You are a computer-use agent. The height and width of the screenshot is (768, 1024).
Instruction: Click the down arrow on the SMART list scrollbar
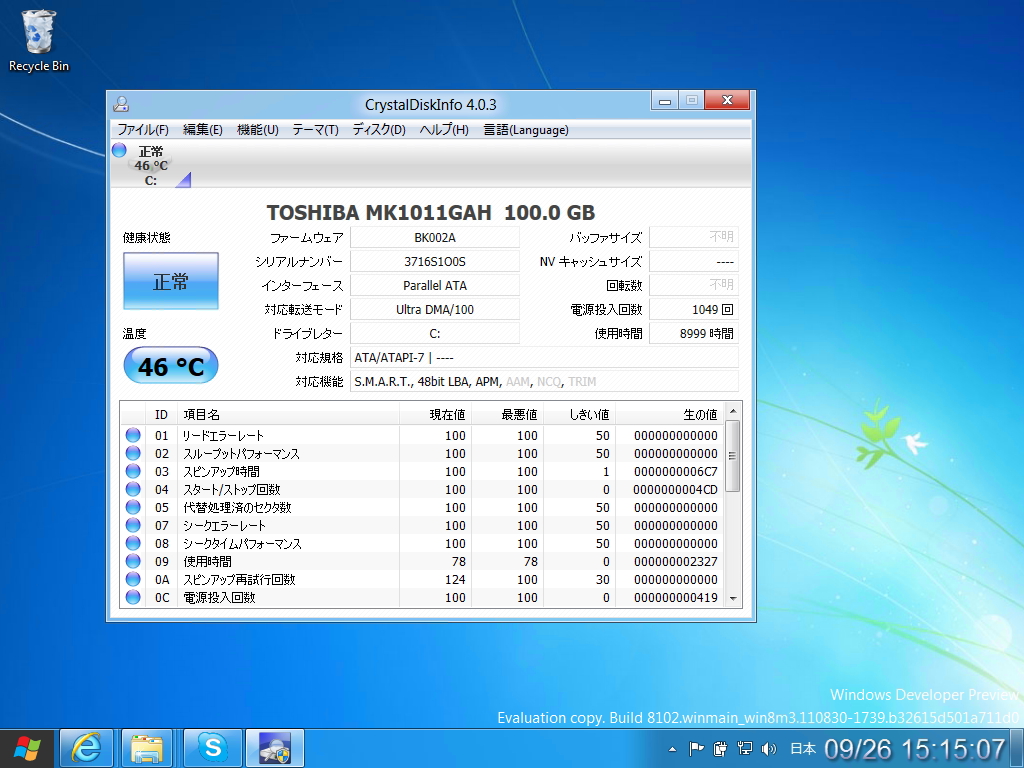point(734,600)
